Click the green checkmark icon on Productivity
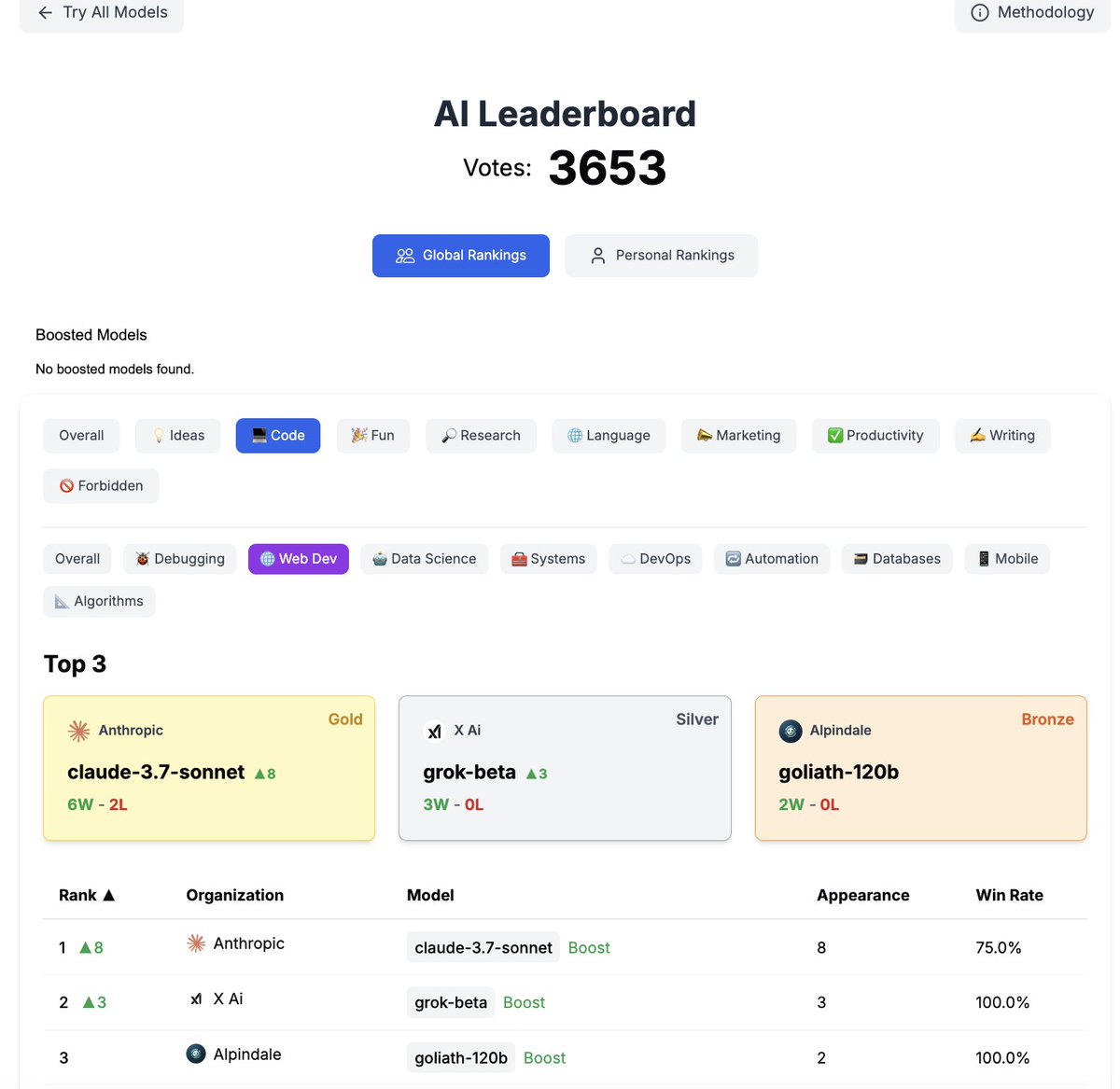Viewport: 1120px width, 1089px height. 835,436
